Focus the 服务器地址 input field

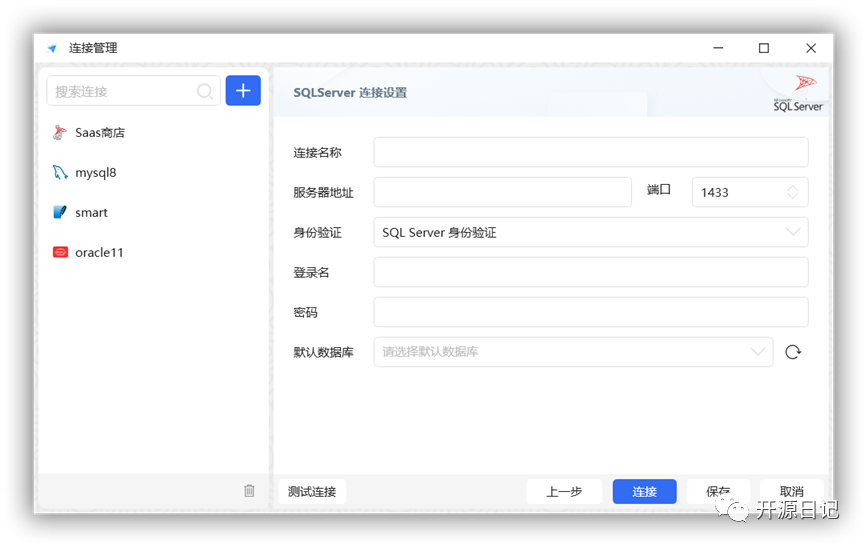(502, 192)
